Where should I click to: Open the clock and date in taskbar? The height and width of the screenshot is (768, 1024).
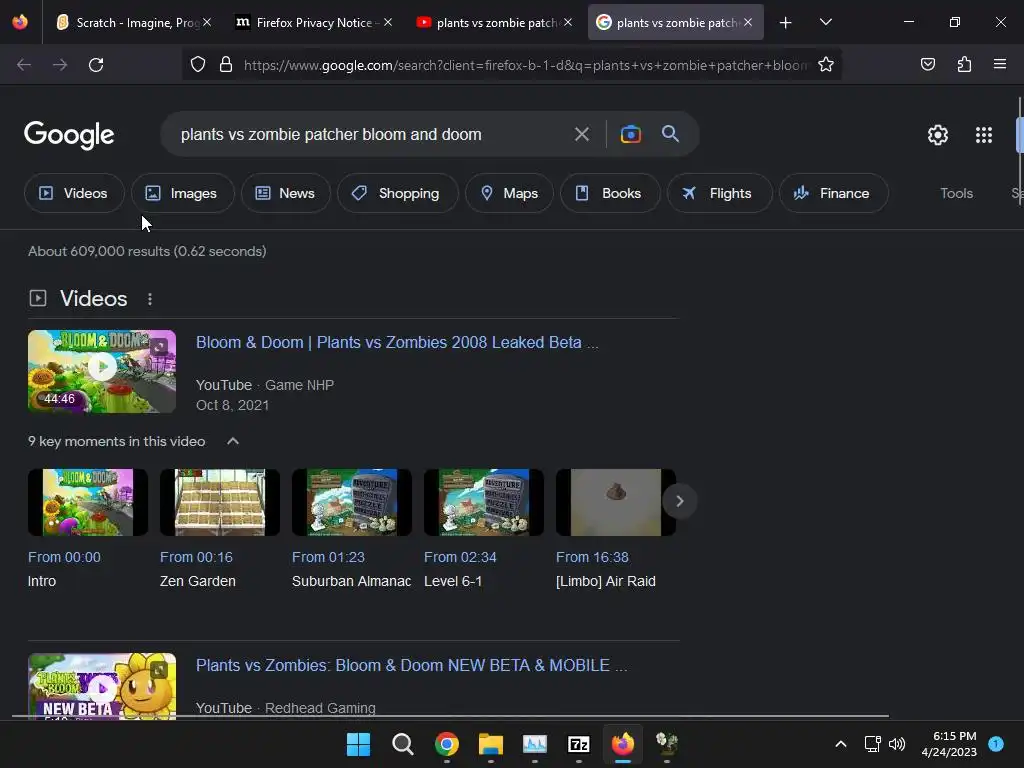(x=948, y=744)
